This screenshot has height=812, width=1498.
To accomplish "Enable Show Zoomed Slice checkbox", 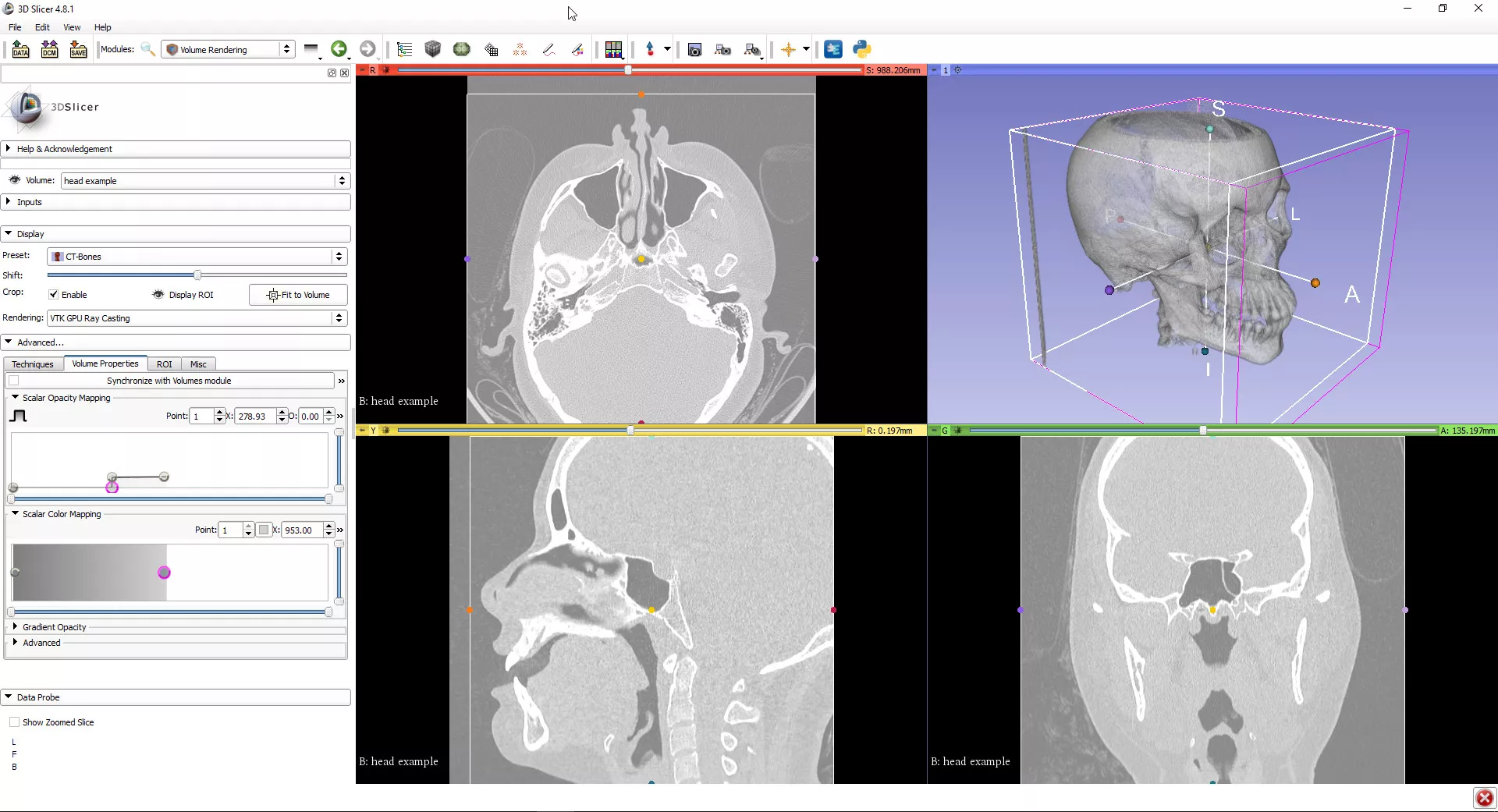I will [14, 722].
